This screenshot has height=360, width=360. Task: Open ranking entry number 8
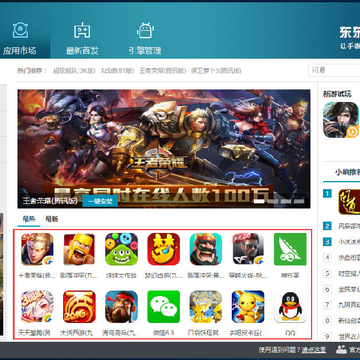(341, 320)
